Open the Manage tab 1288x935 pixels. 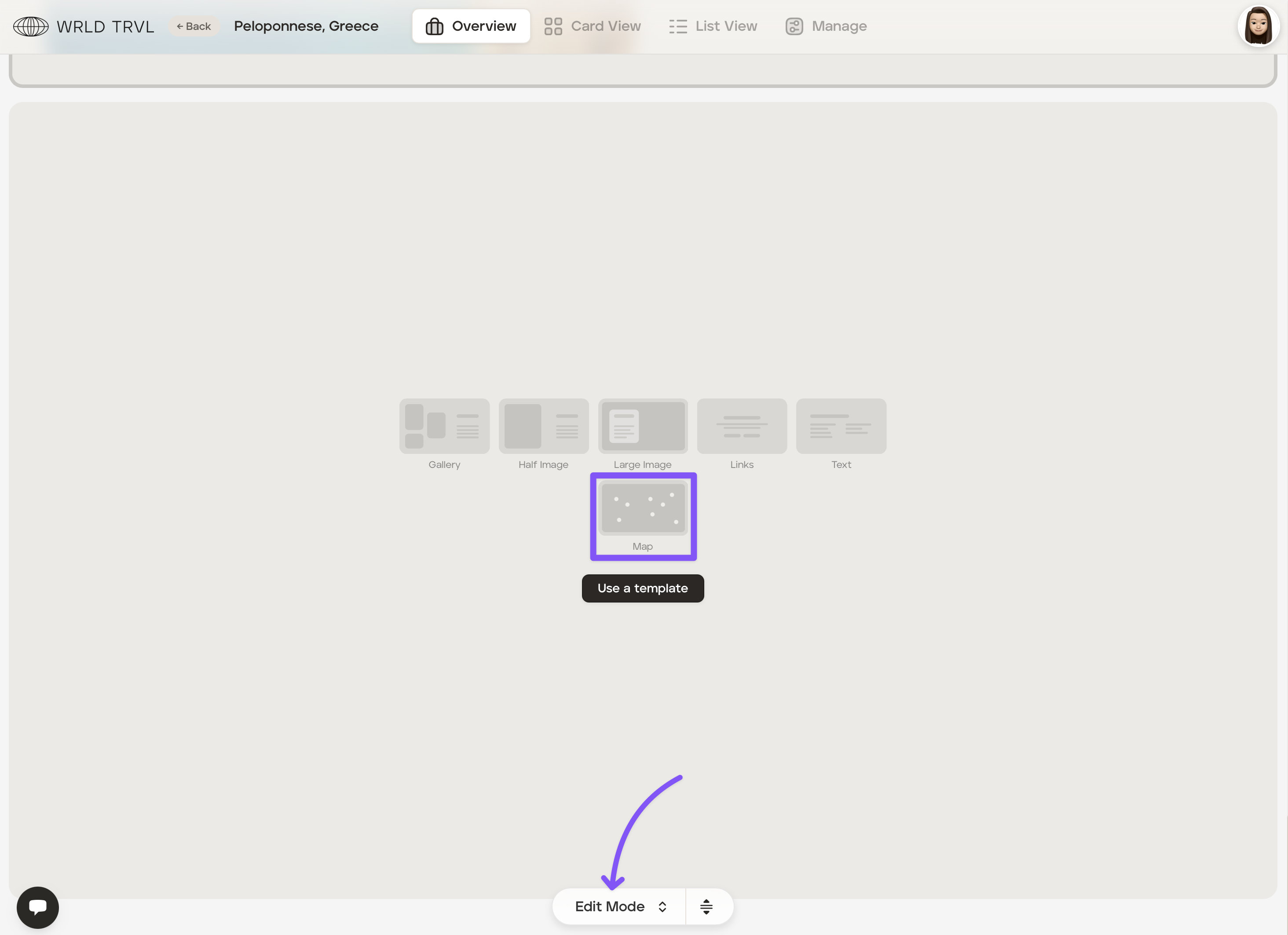tap(826, 26)
